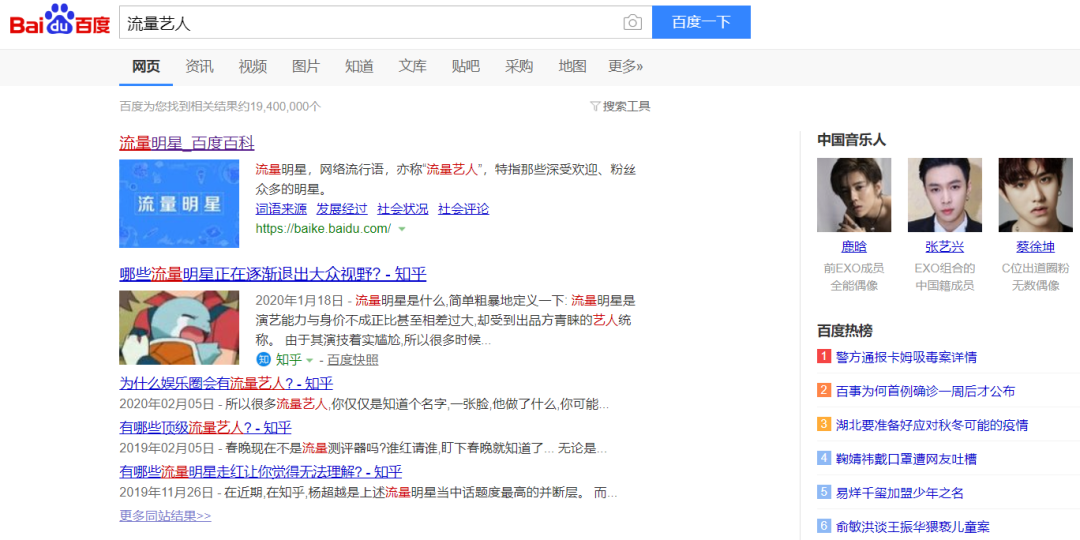Expand arrow next to baike.baidu.com URL

coord(402,229)
